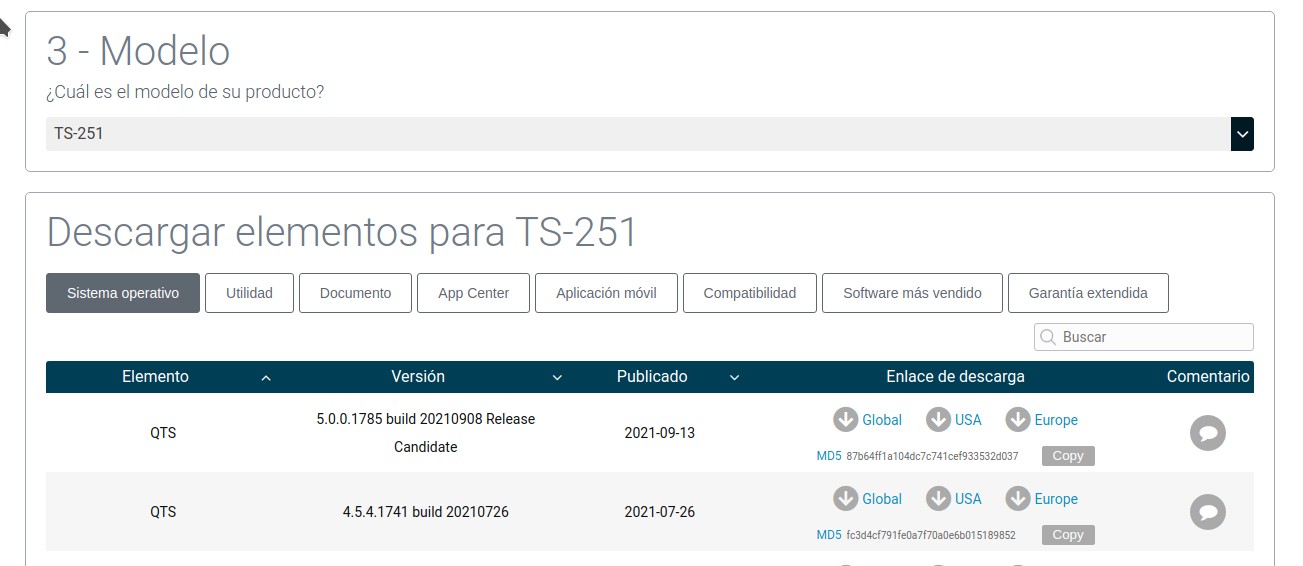Click the MD5 link for QTS 4.5.4.1741
The height and width of the screenshot is (566, 1303).
click(828, 535)
